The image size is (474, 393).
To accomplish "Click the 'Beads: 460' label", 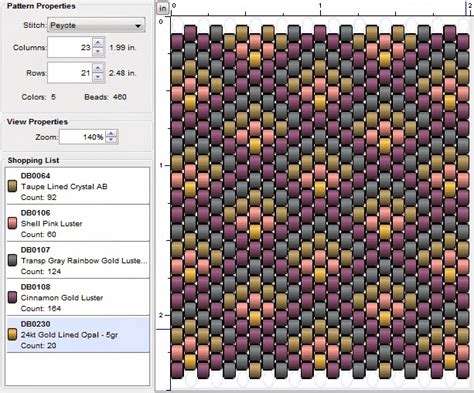I will 105,97.
